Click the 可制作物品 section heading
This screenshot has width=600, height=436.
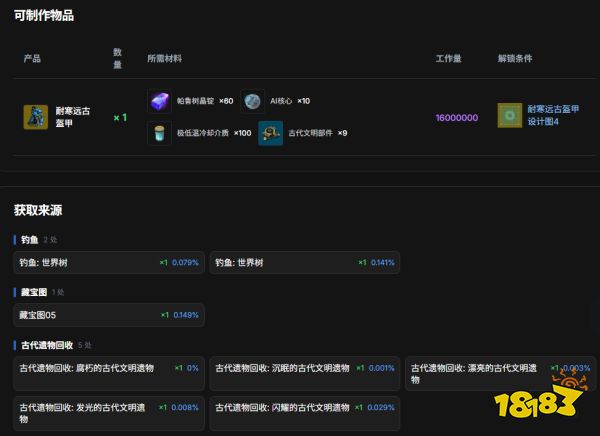(x=44, y=16)
